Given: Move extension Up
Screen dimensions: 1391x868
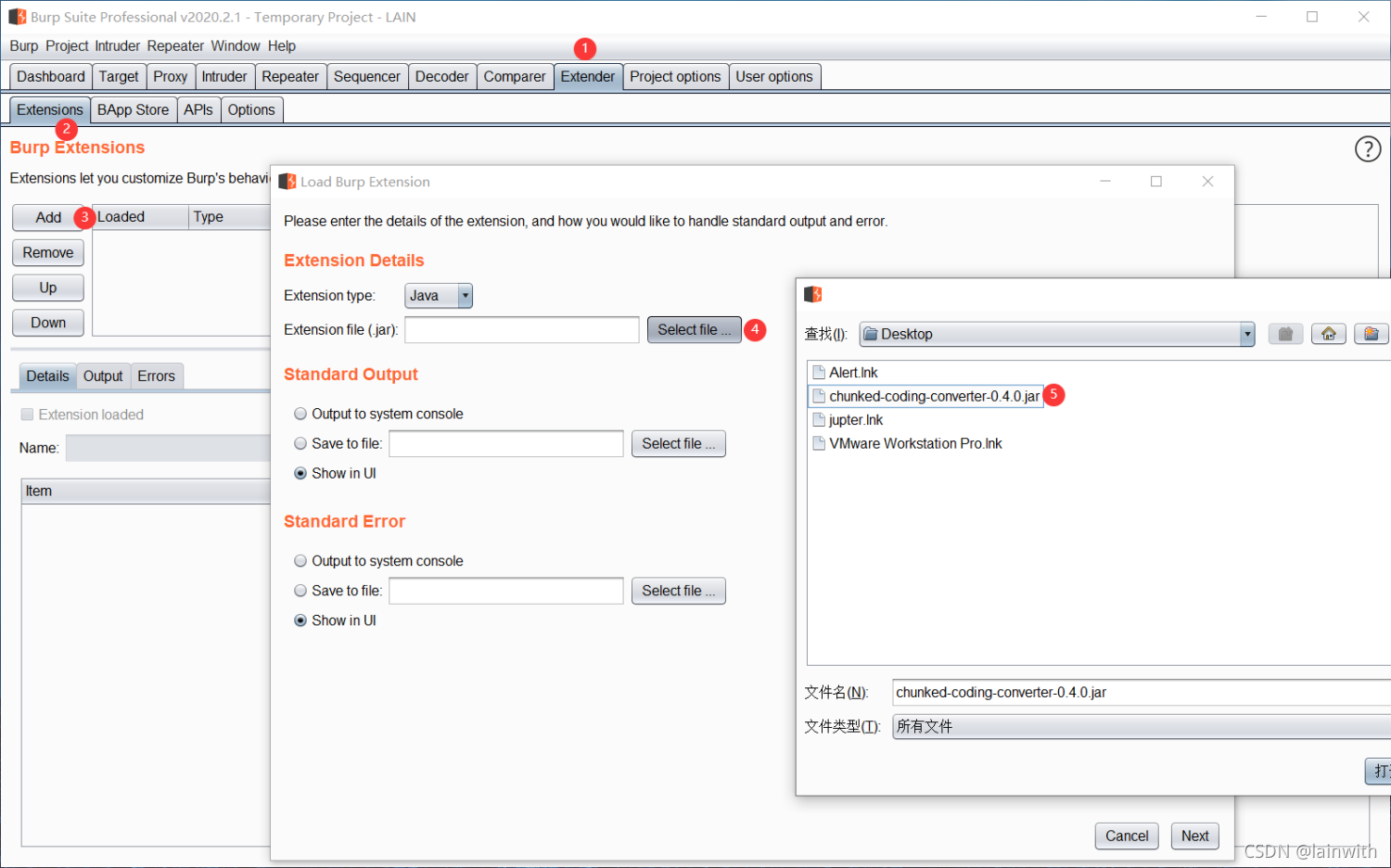Looking at the screenshot, I should click(48, 288).
